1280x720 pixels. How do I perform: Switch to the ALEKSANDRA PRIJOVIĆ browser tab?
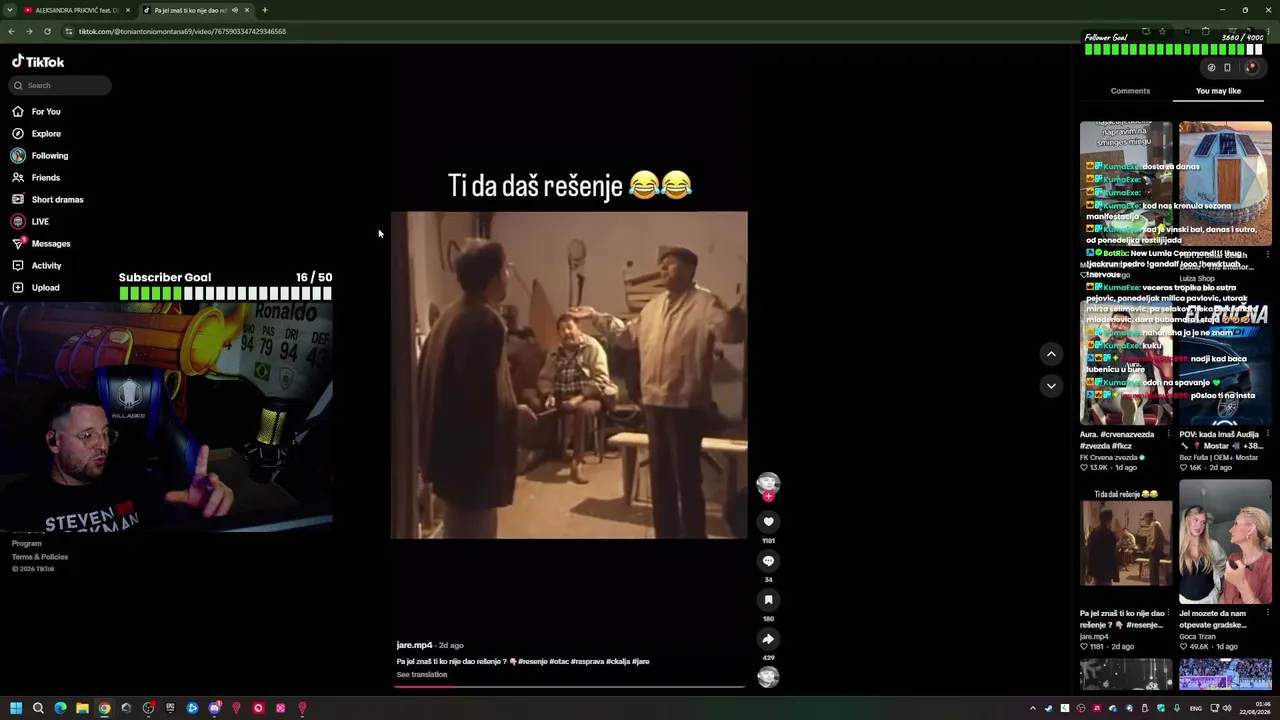(75, 10)
